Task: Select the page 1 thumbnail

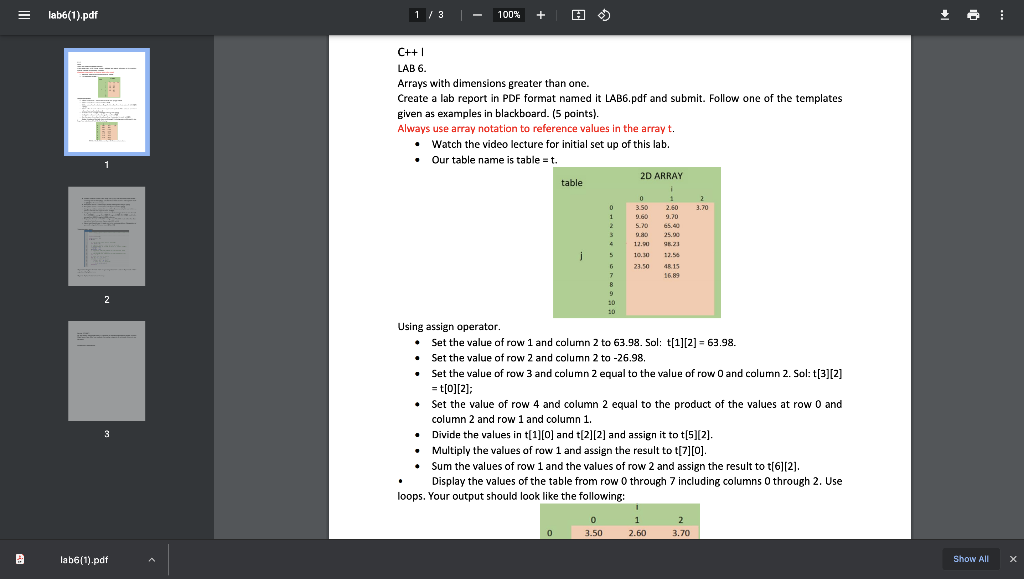Action: tap(106, 101)
